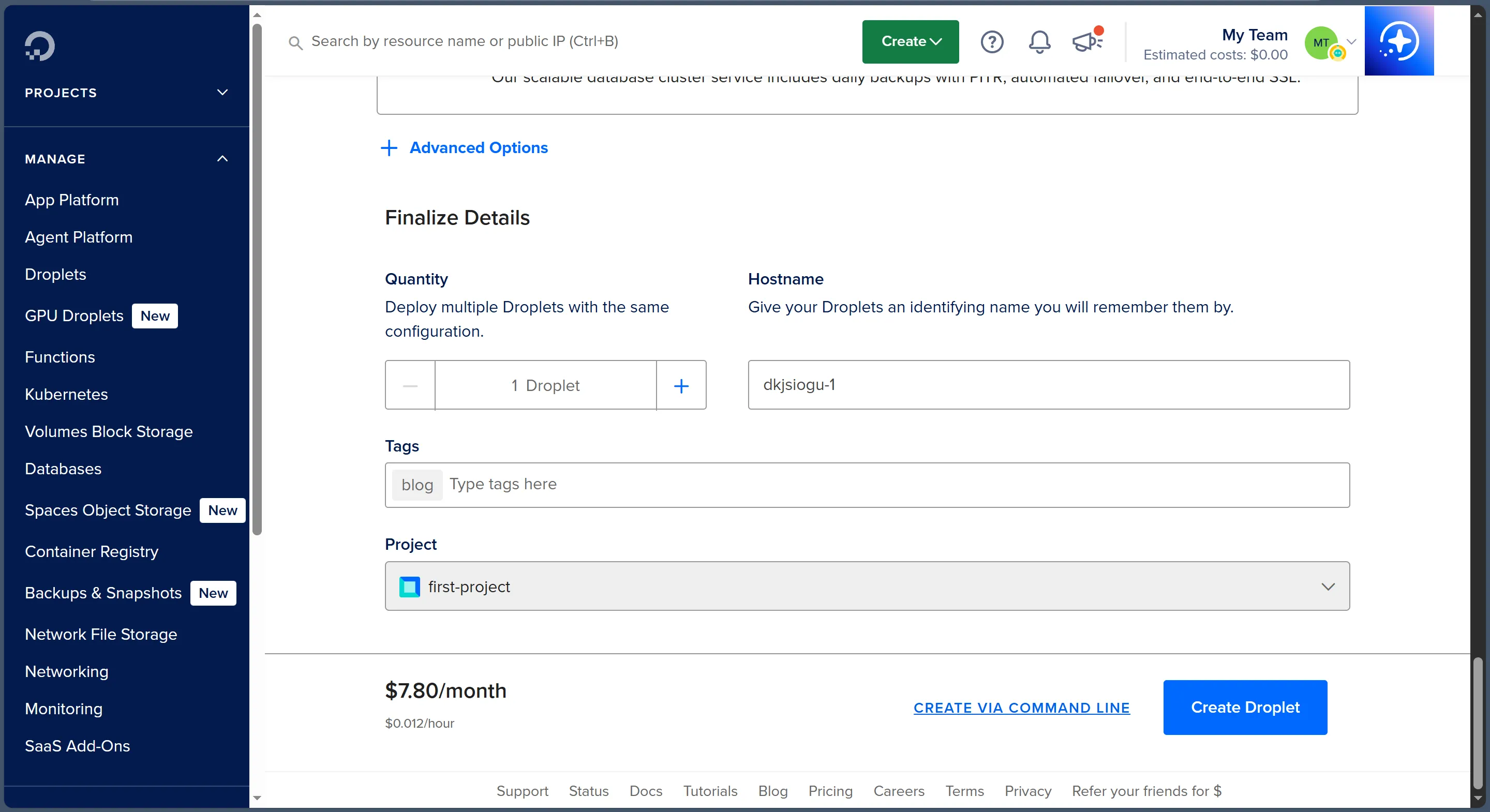Image resolution: width=1490 pixels, height=812 pixels.
Task: Open Functions in sidebar
Action: (x=60, y=357)
